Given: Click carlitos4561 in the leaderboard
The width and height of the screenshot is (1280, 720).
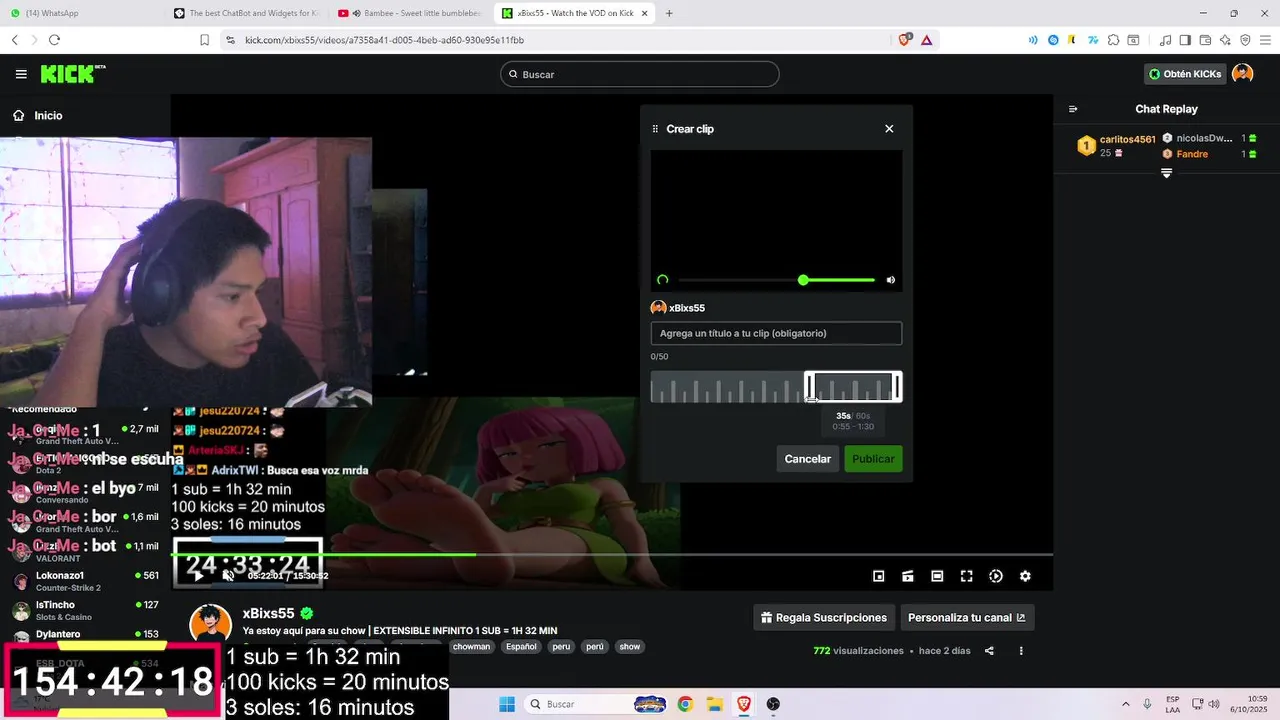Looking at the screenshot, I should tap(1127, 139).
